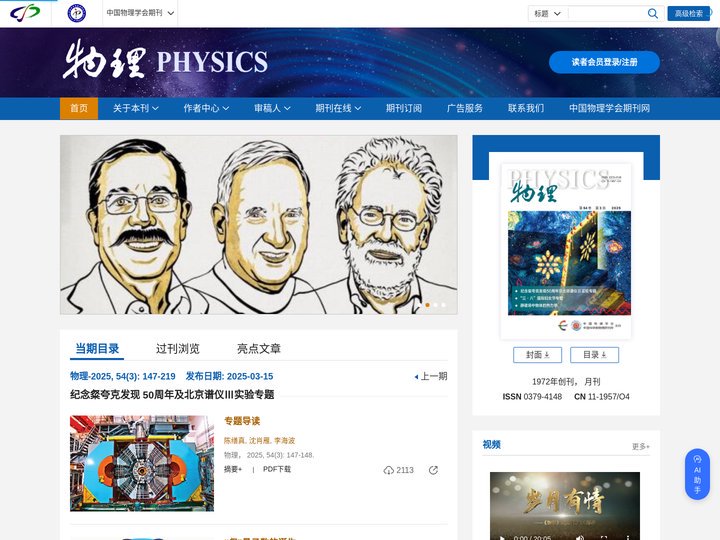Click the 视频 section heading
This screenshot has height=540, width=720.
(491, 444)
